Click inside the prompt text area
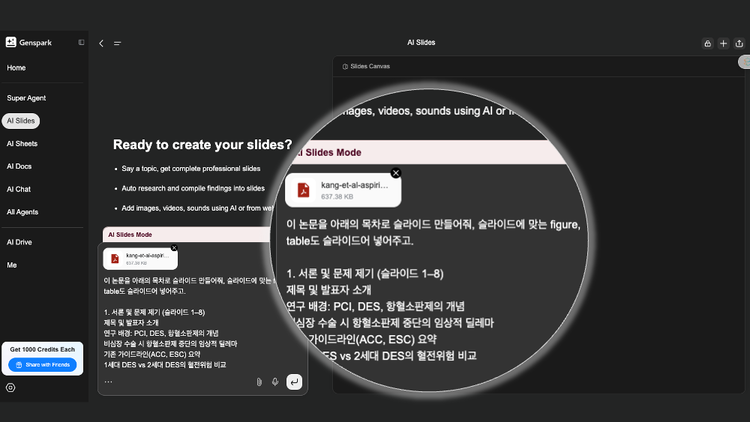 189,322
